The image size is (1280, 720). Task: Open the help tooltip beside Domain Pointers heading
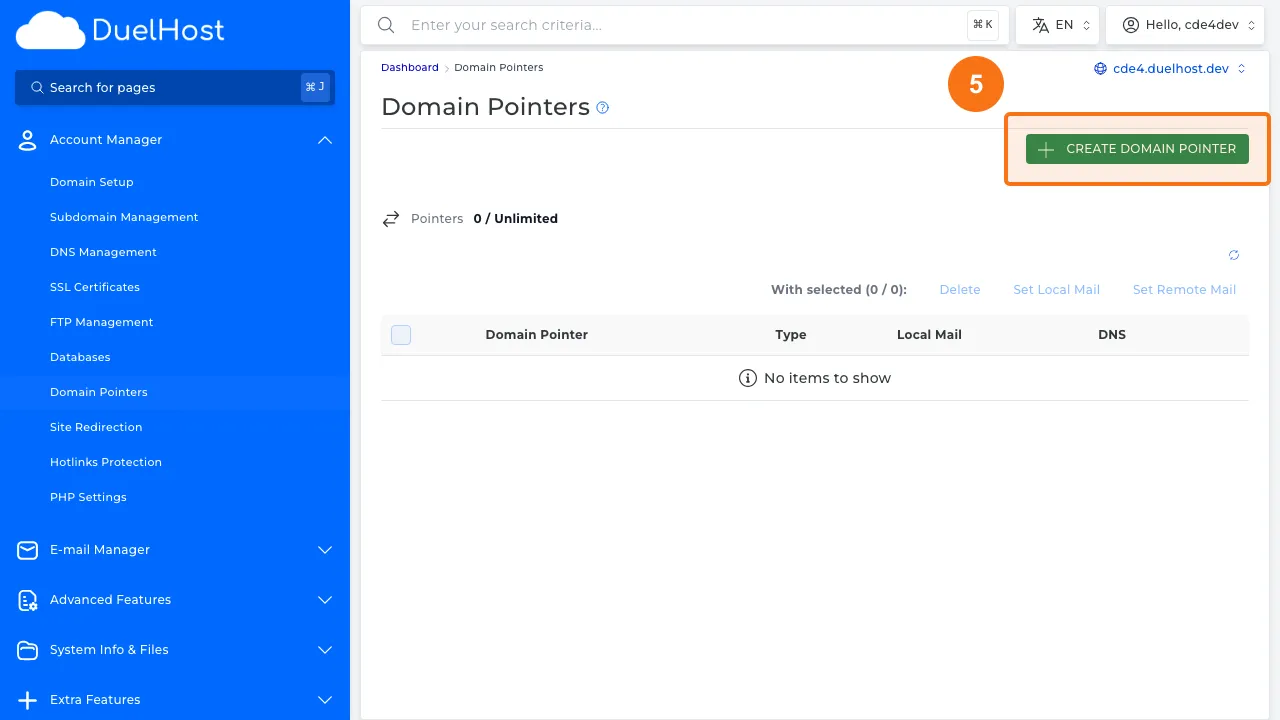[x=603, y=107]
